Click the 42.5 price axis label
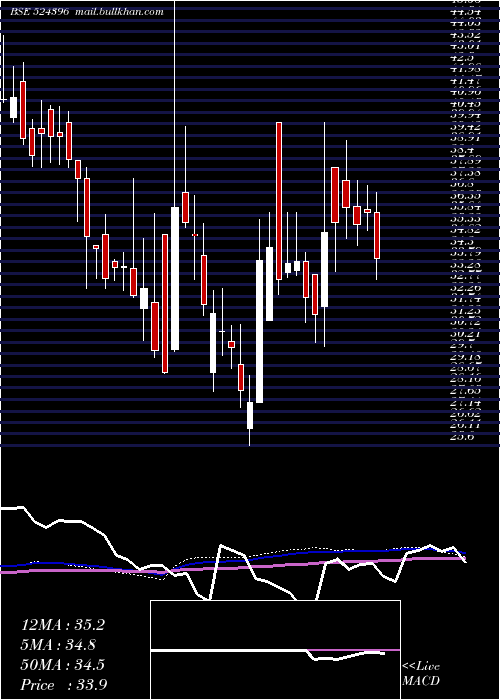The width and height of the screenshot is (500, 700). pos(462,58)
